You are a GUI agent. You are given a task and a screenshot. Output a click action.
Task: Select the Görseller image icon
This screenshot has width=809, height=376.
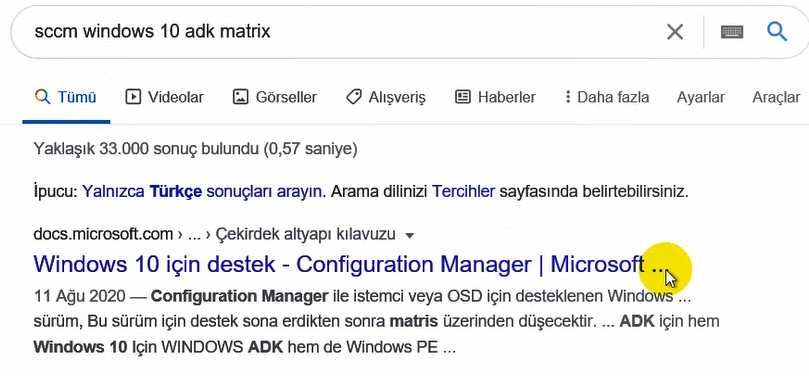(240, 97)
